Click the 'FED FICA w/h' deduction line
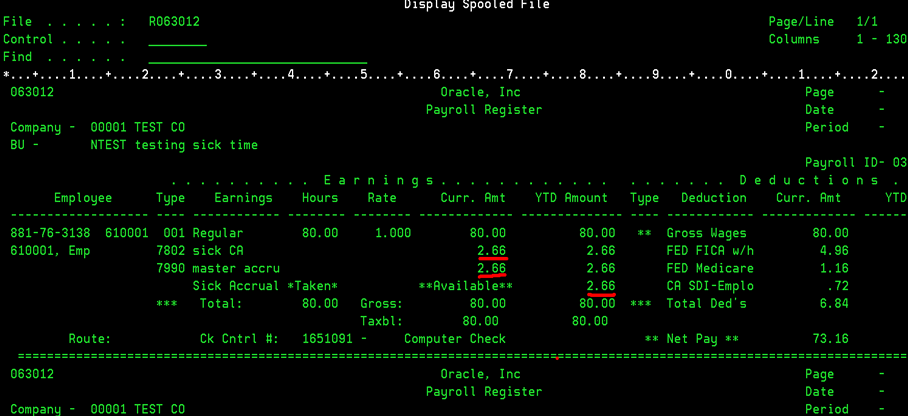This screenshot has height=416, width=908. click(710, 251)
